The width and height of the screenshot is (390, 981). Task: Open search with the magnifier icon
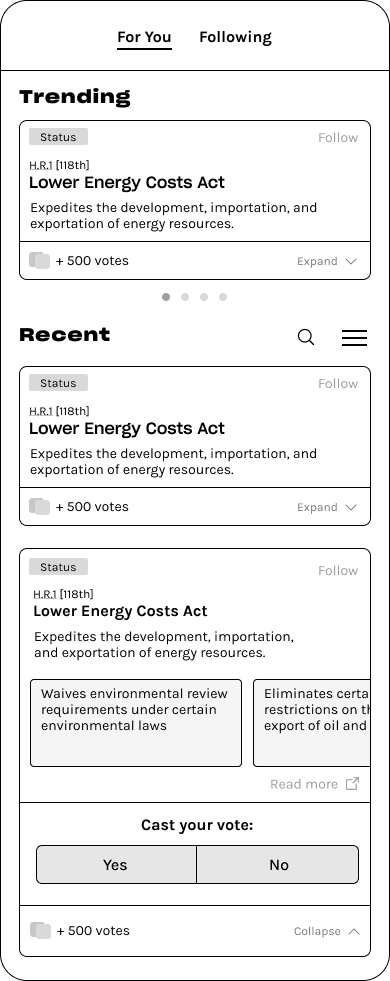pos(305,337)
